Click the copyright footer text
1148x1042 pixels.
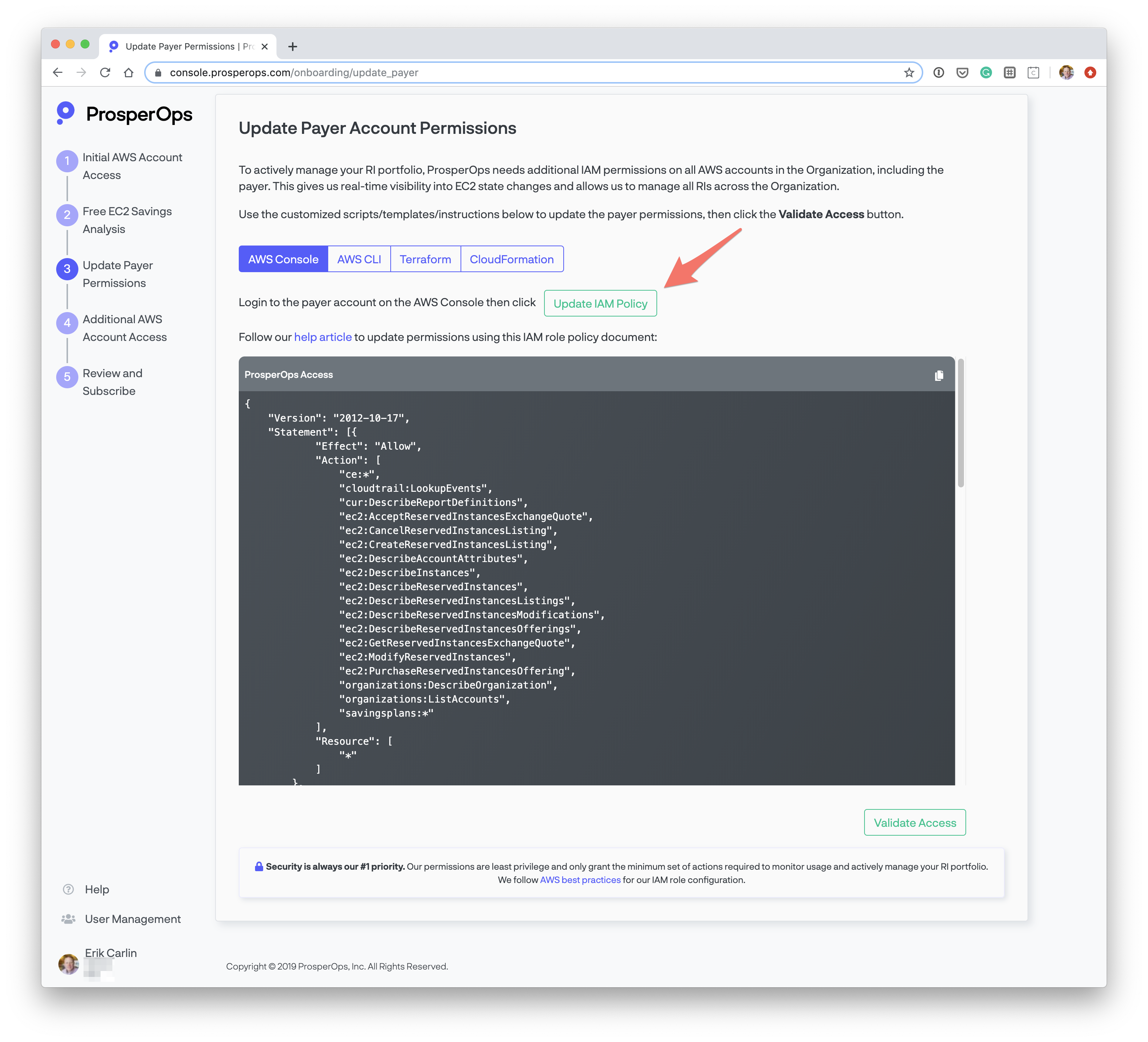pyautogui.click(x=337, y=967)
